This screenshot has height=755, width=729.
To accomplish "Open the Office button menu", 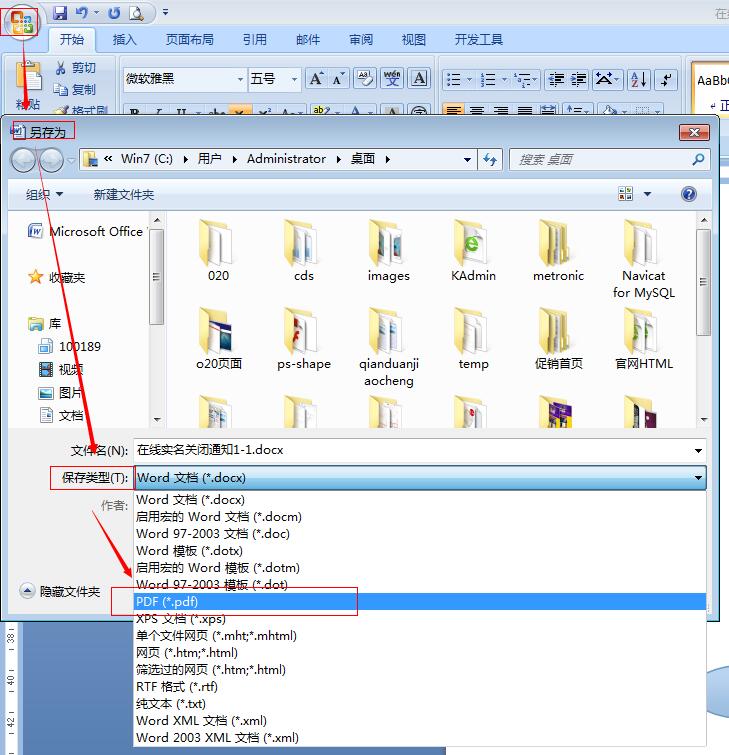I will [22, 22].
